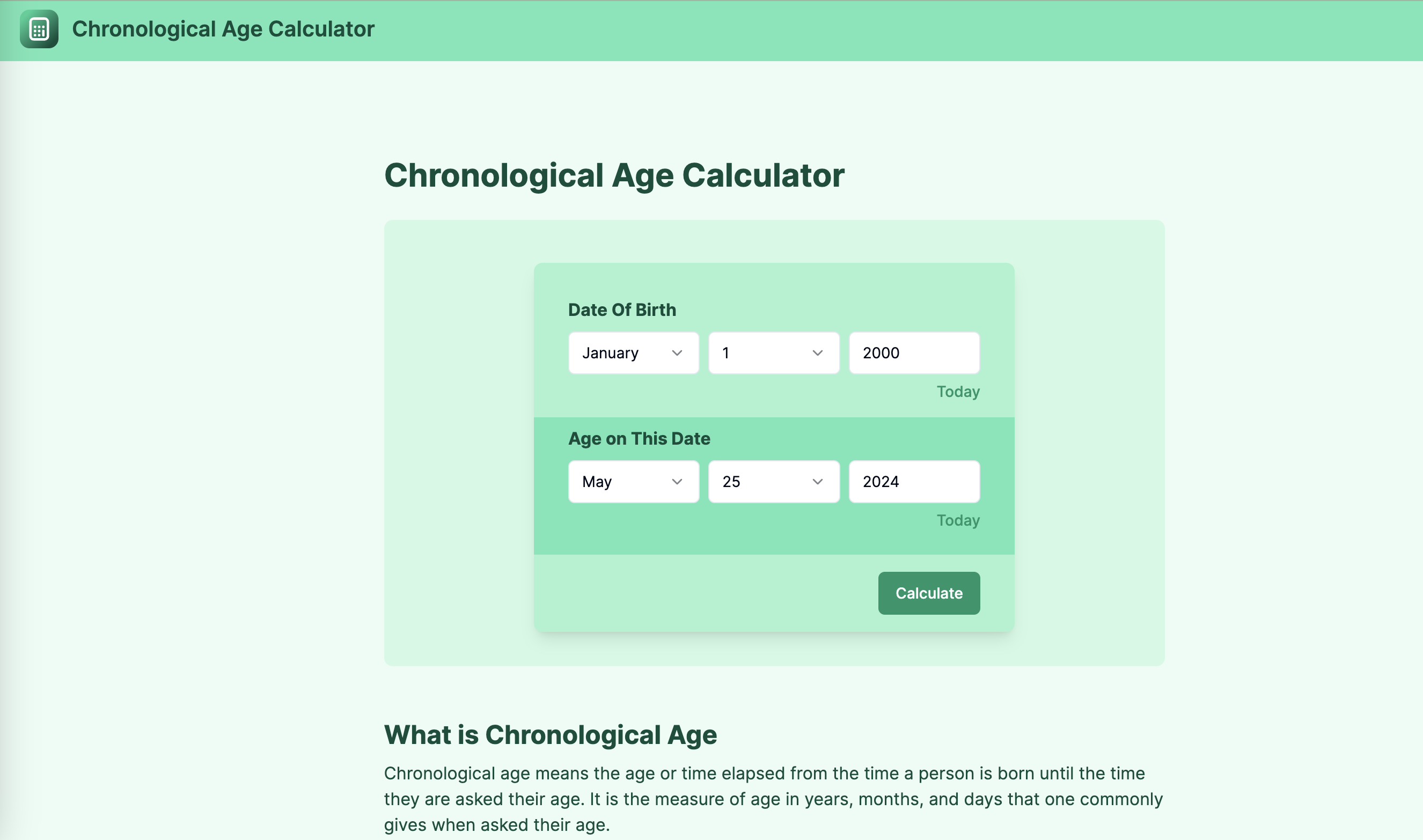Click Today below the Date Of Birth row
Viewport: 1423px width, 840px height.
(x=958, y=391)
